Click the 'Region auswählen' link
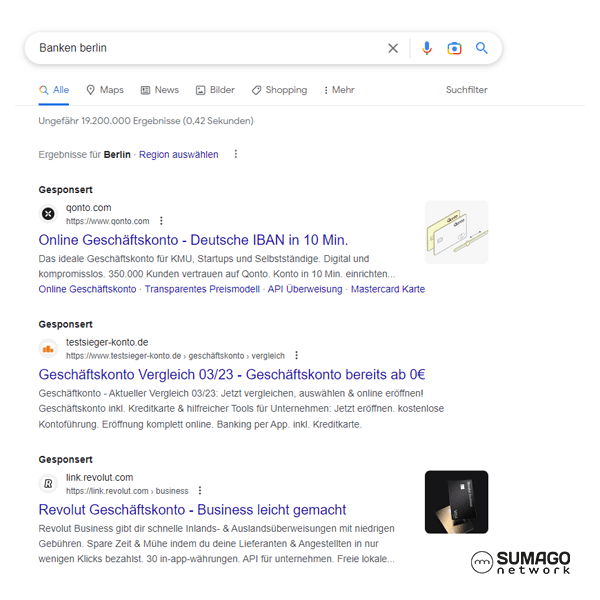 coord(178,155)
